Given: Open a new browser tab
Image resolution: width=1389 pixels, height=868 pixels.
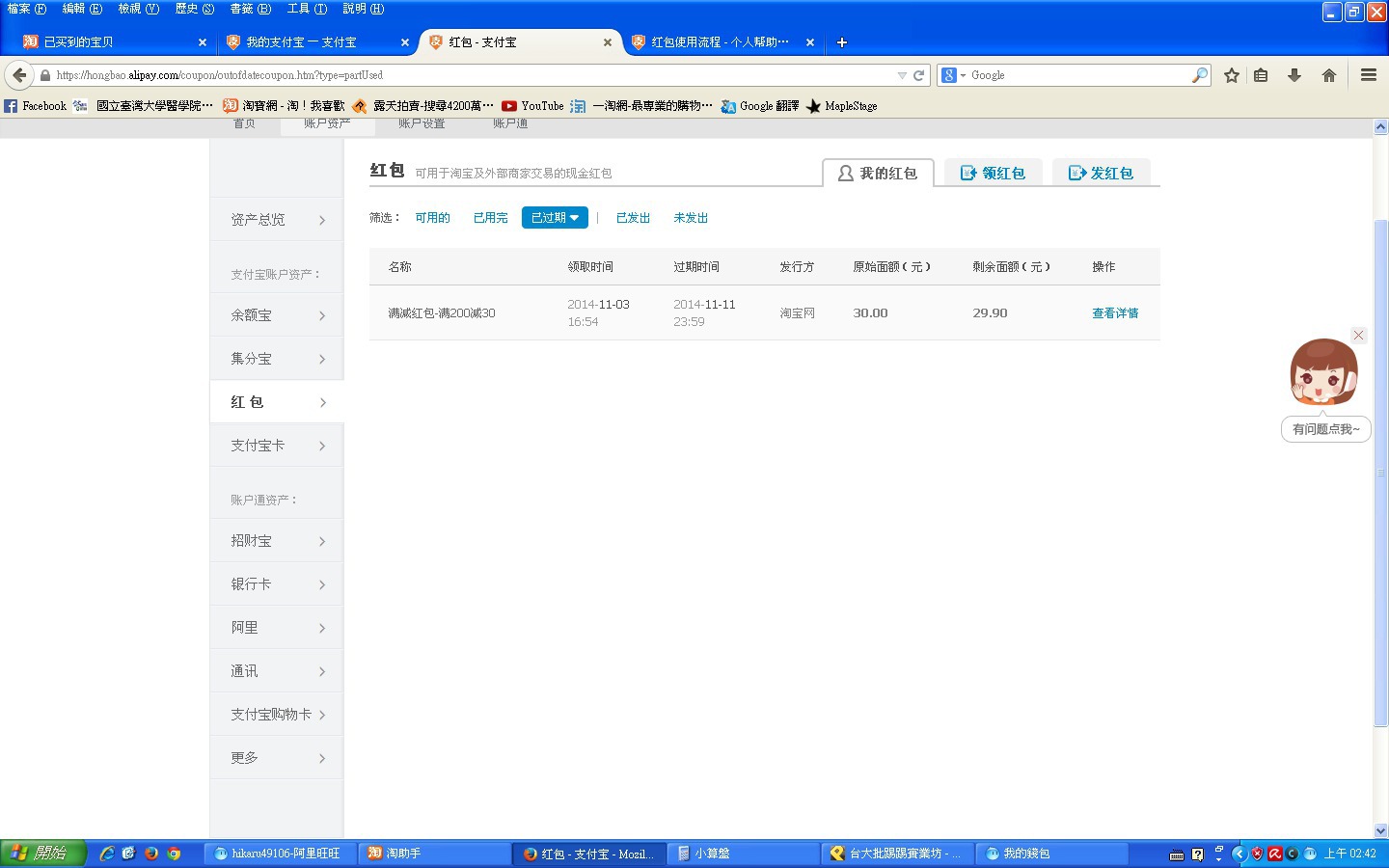Looking at the screenshot, I should 841,42.
